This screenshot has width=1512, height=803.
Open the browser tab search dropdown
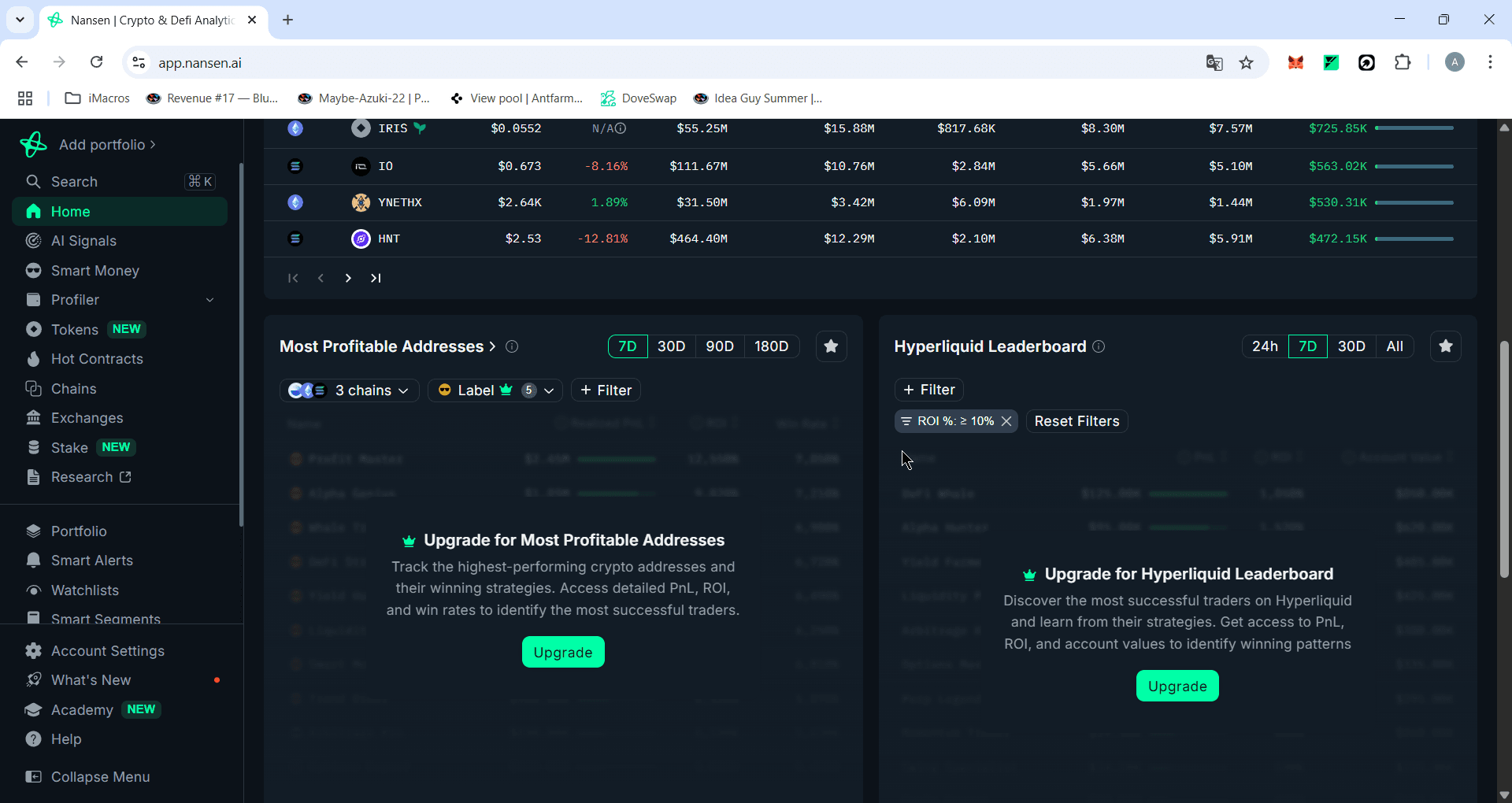(x=20, y=20)
